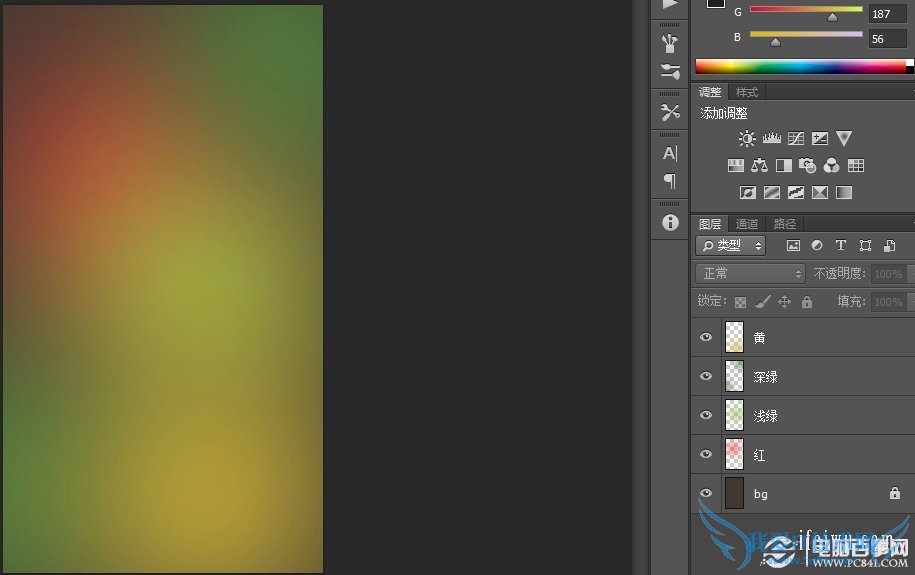Click the G value field showing 187
The height and width of the screenshot is (575, 915).
click(888, 13)
